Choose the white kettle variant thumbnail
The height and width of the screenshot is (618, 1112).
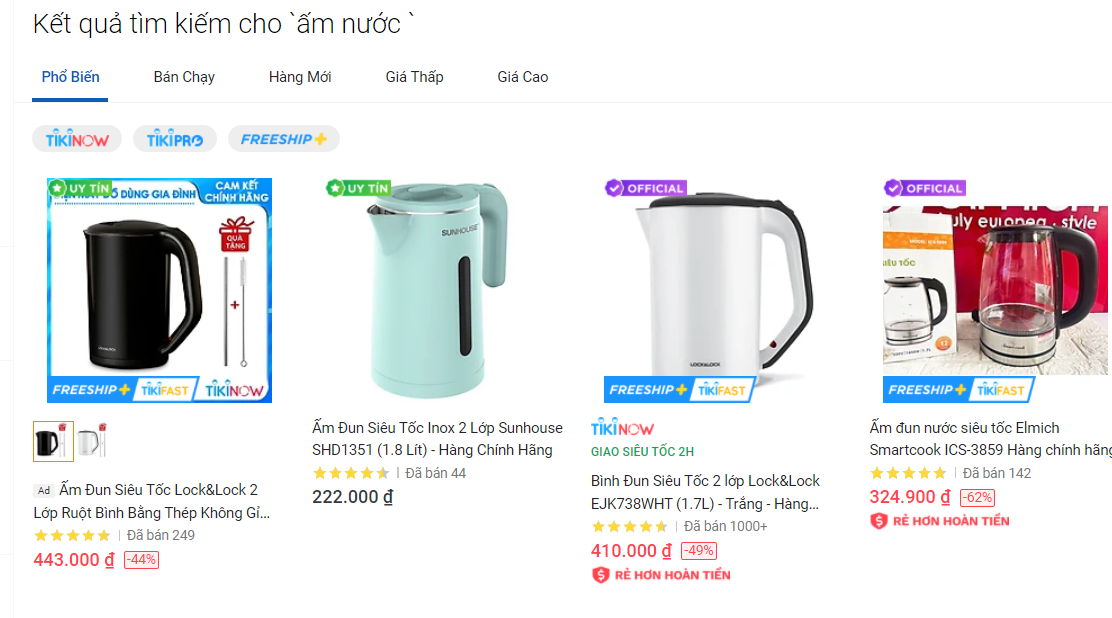(91, 441)
